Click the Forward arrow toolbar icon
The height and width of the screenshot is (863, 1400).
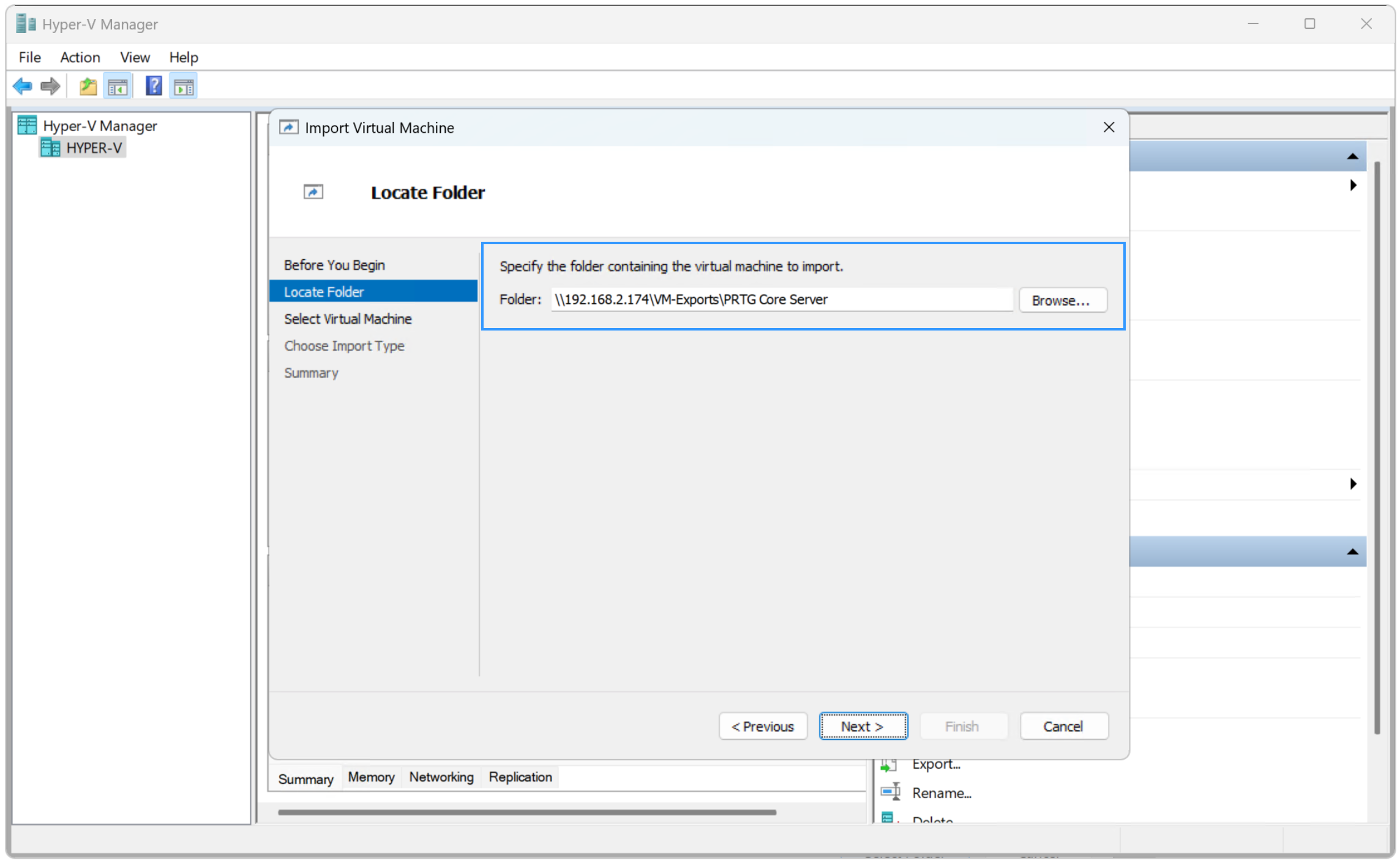pyautogui.click(x=50, y=86)
